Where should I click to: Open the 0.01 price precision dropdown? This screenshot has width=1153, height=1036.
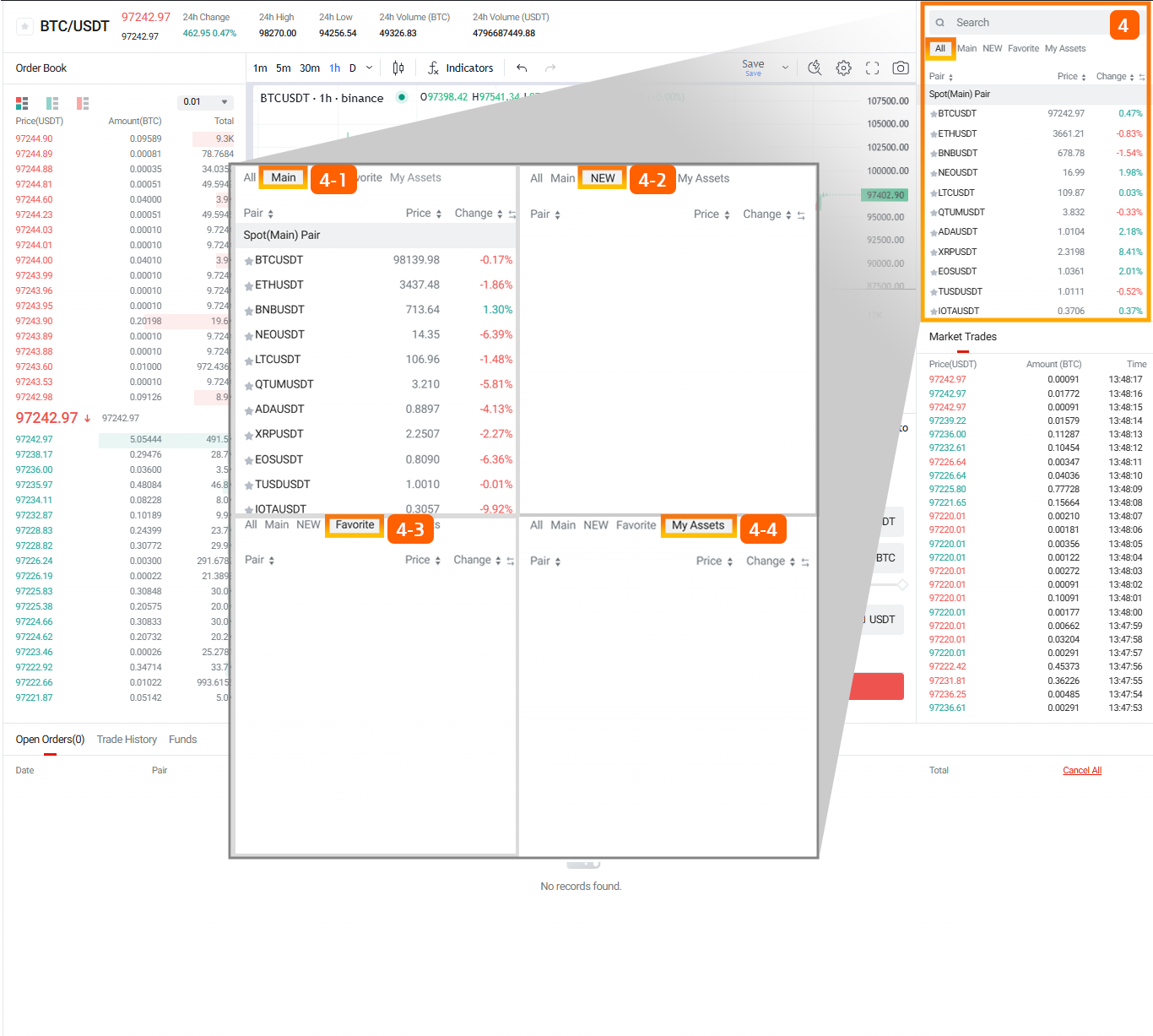(x=205, y=101)
